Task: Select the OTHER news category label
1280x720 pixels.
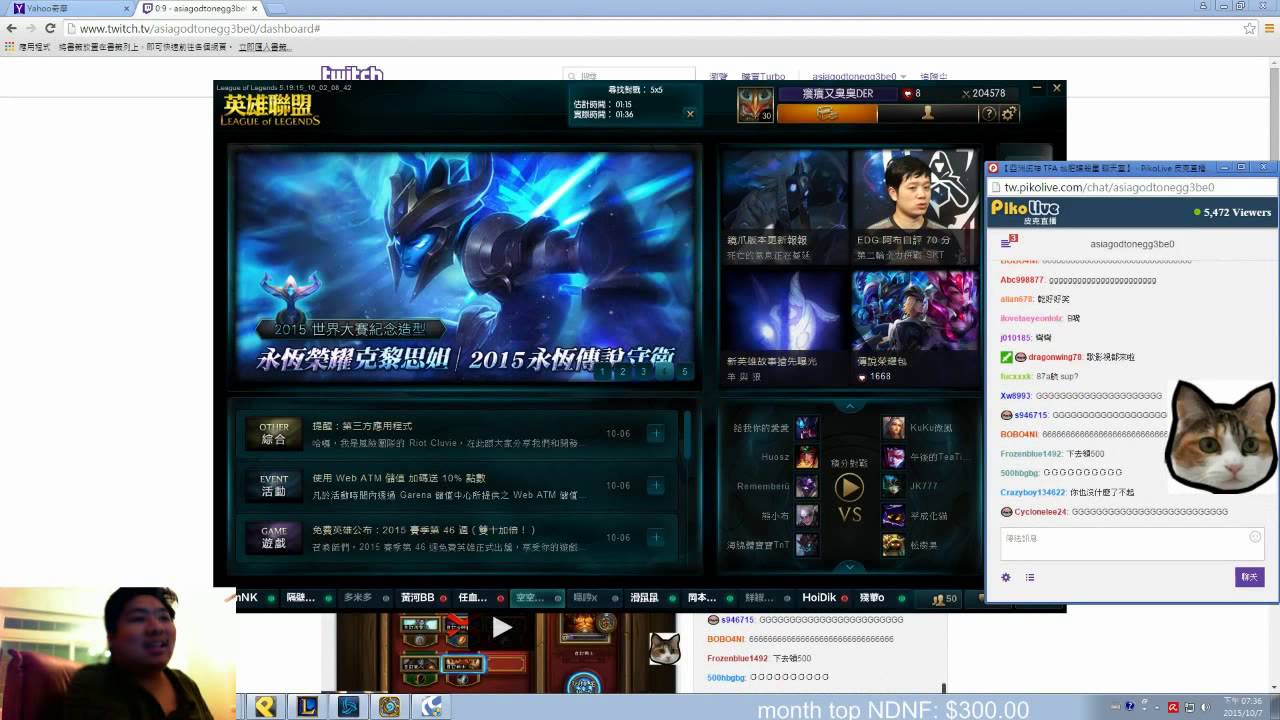Action: pos(274,433)
